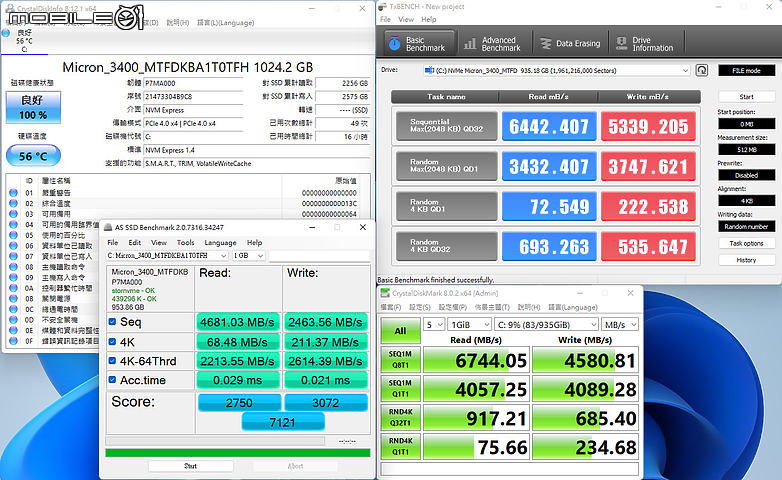Click the Task options button in TxBENCH
Image resolution: width=782 pixels, height=480 pixels.
(x=746, y=243)
